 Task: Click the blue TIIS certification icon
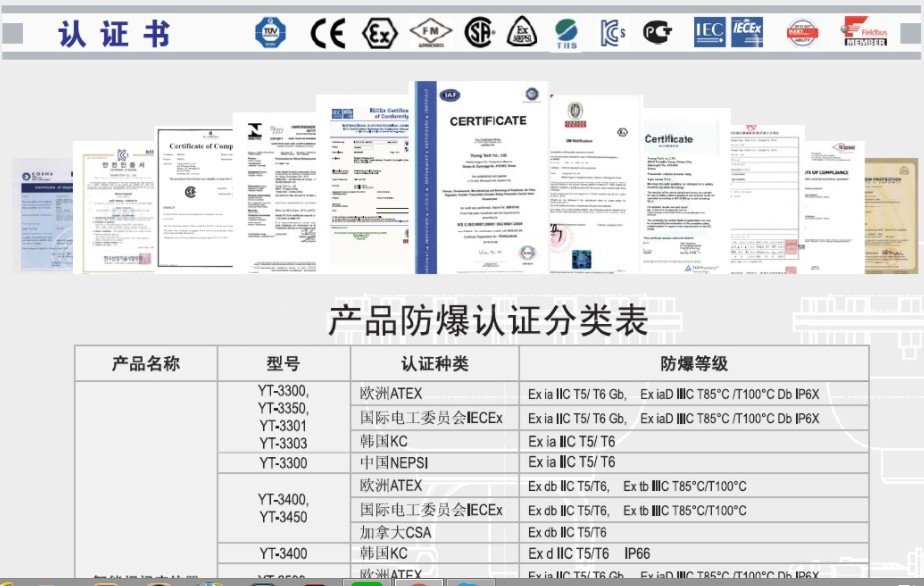pos(570,30)
